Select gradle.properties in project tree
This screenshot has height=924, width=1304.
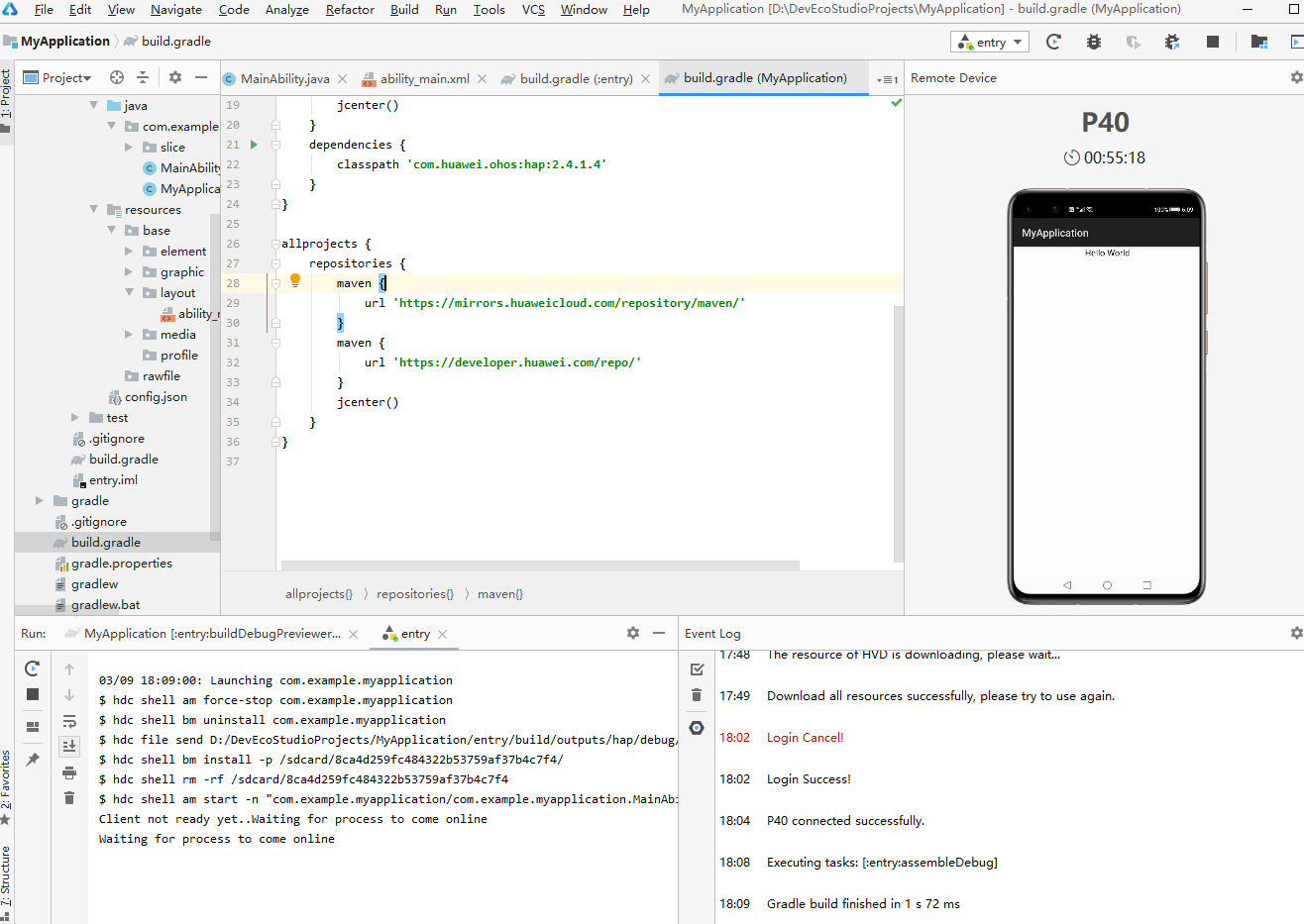click(x=122, y=563)
